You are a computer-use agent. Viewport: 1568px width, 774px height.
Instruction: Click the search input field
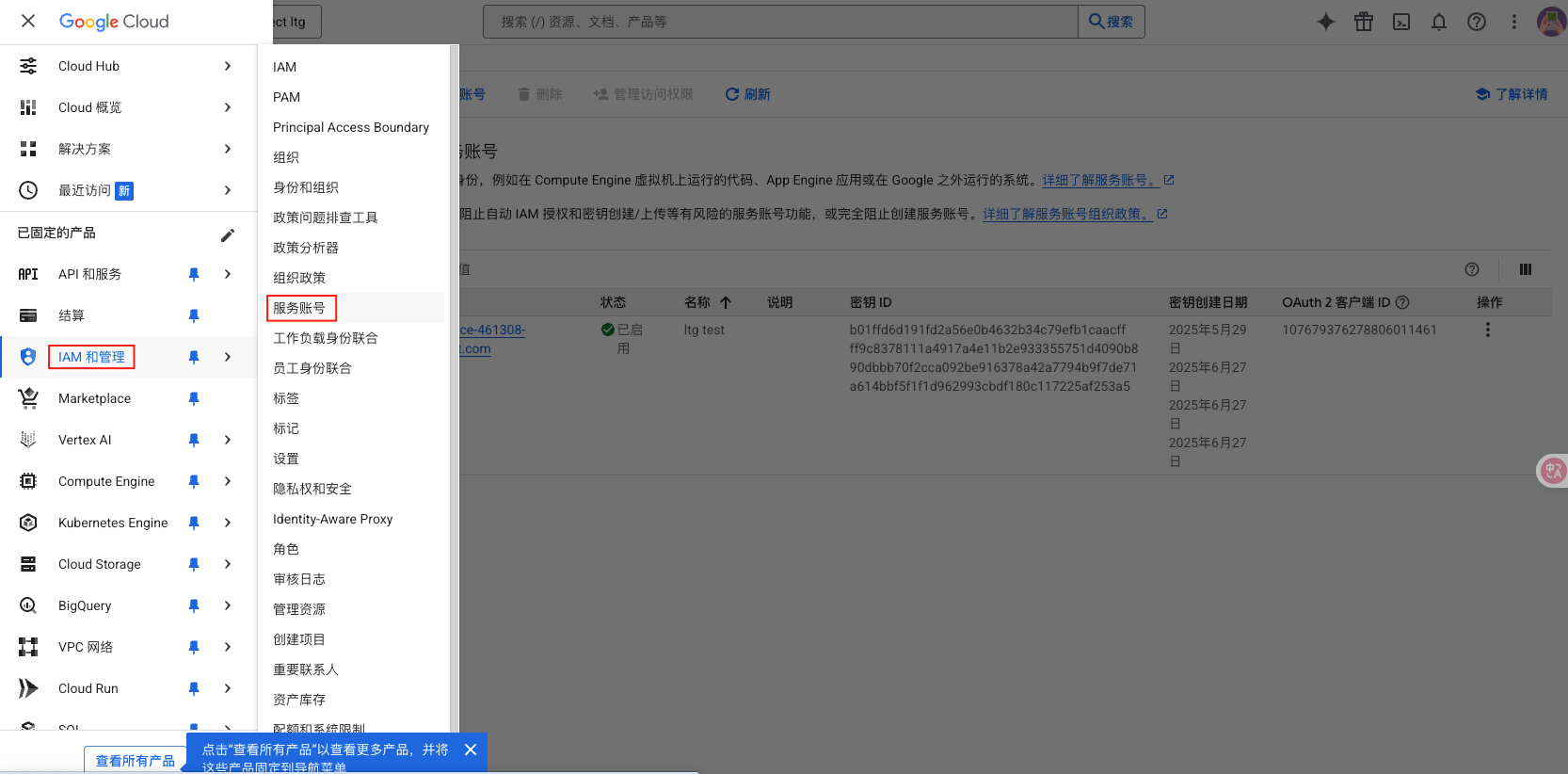point(780,22)
